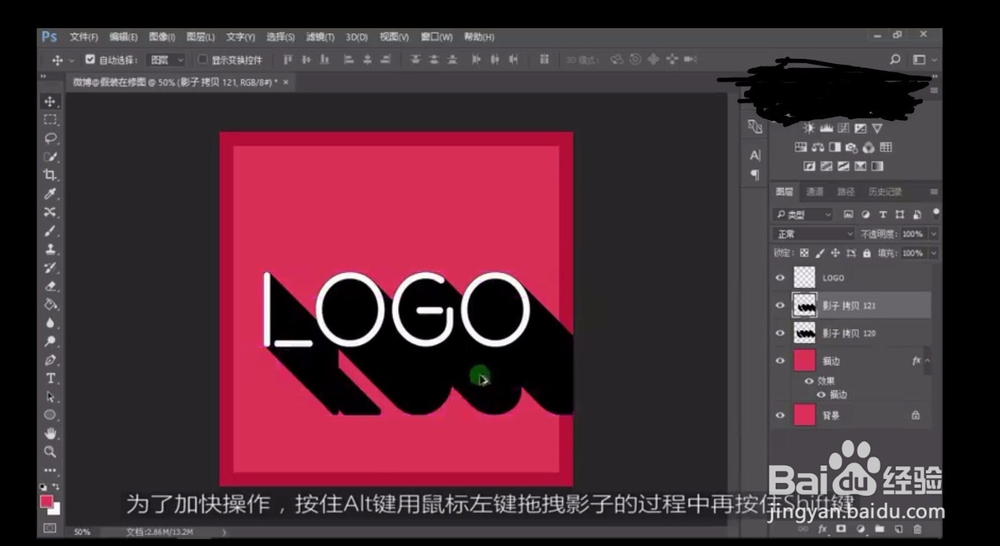Select the Hand tool
The width and height of the screenshot is (1000, 546).
[50, 434]
